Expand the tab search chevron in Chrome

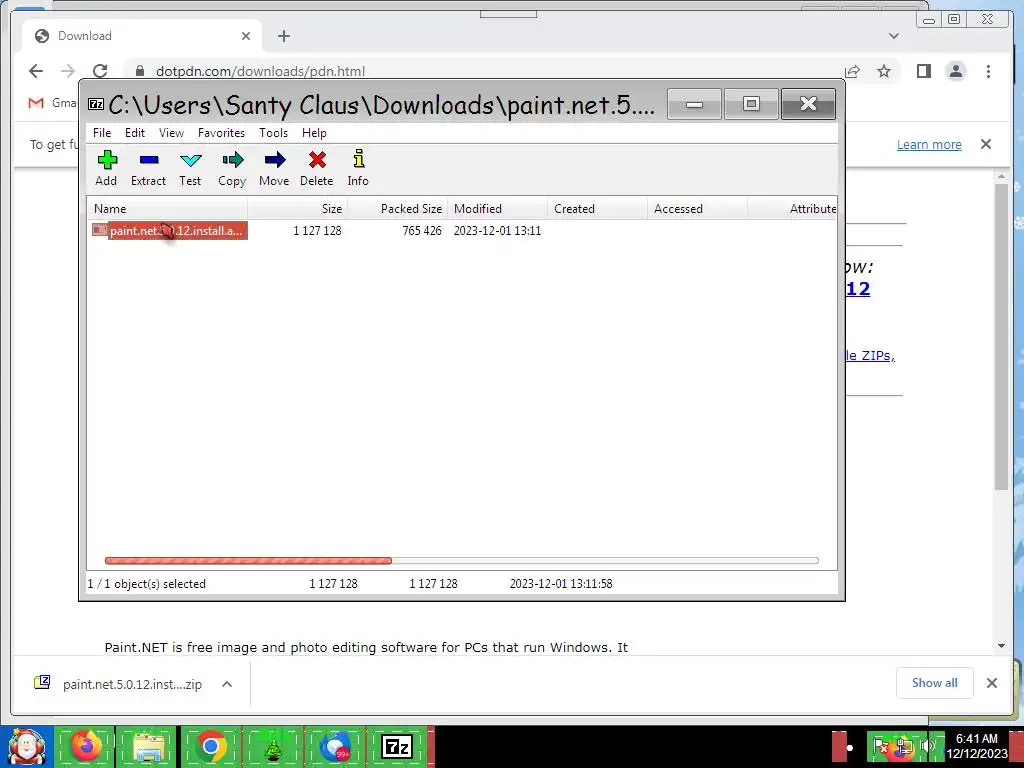coord(894,36)
